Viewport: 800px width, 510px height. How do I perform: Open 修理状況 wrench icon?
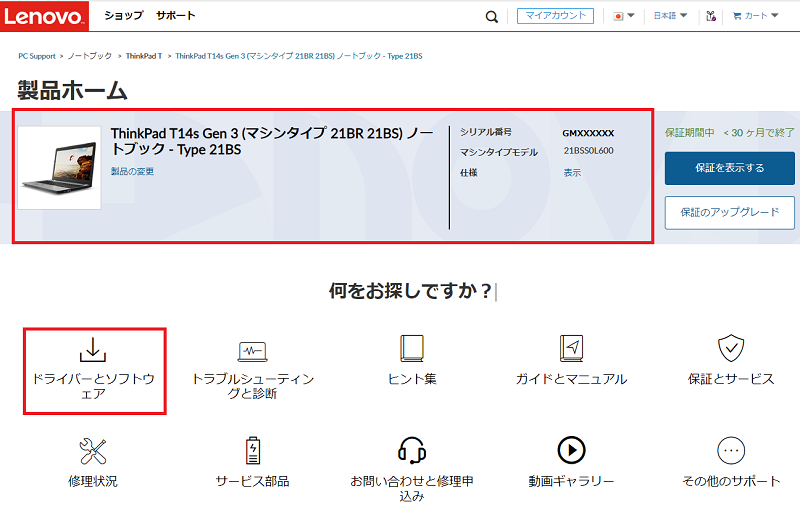click(x=93, y=451)
